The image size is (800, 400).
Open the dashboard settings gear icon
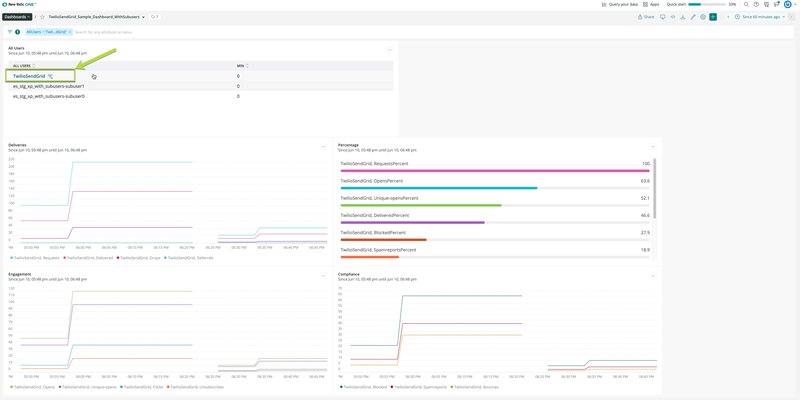[x=703, y=17]
